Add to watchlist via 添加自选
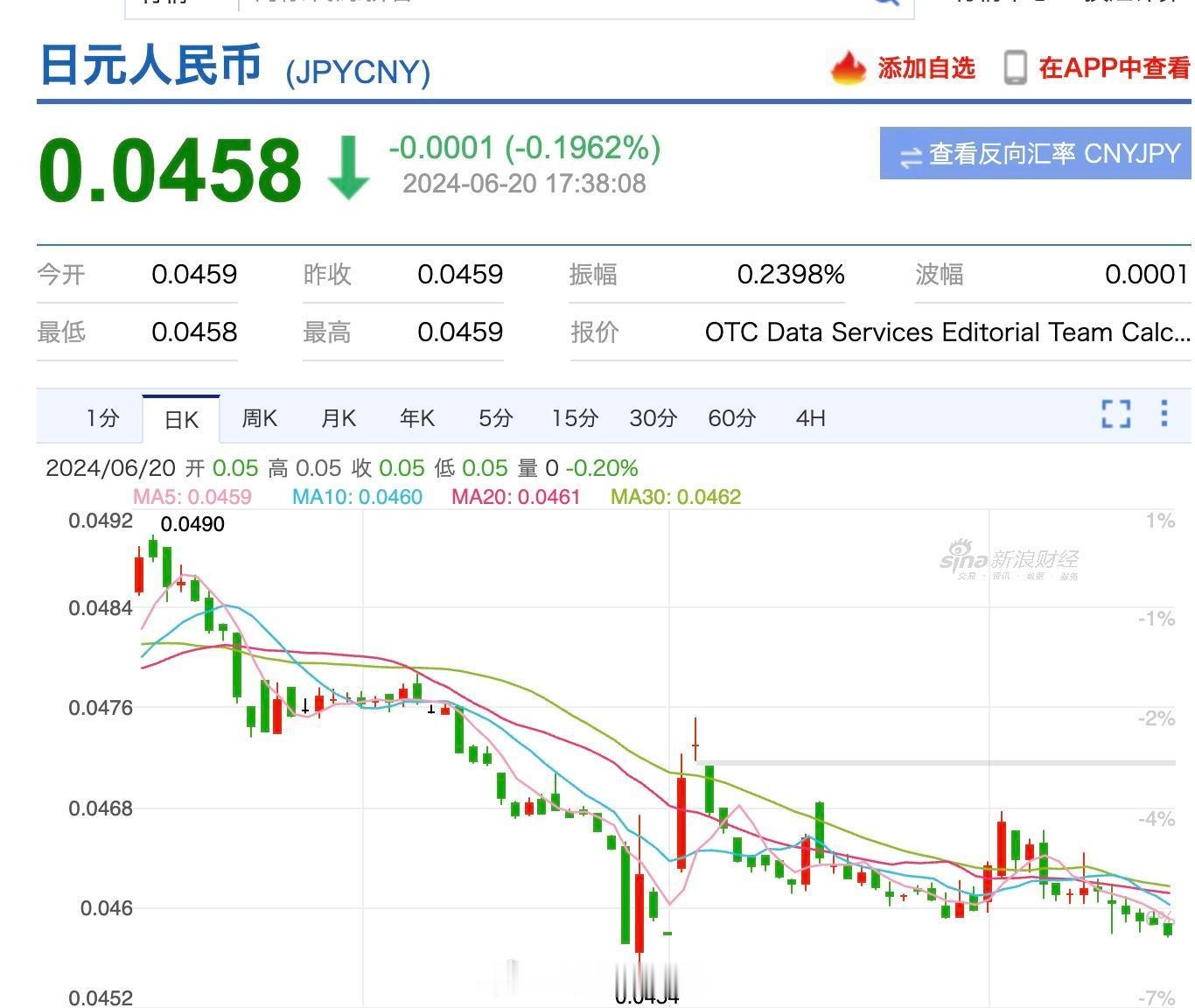This screenshot has height=1008, width=1195. tap(926, 68)
